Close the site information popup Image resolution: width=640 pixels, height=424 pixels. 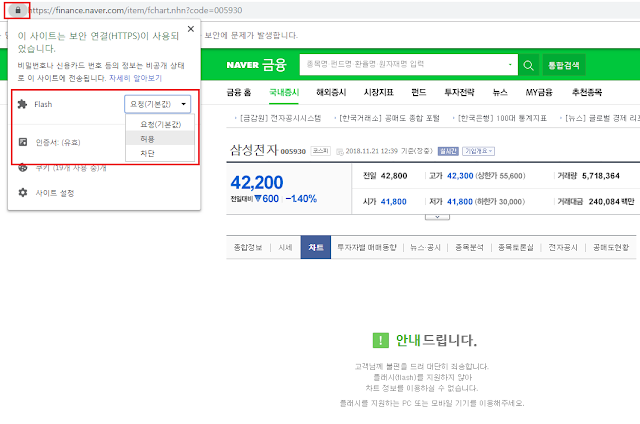[x=191, y=29]
